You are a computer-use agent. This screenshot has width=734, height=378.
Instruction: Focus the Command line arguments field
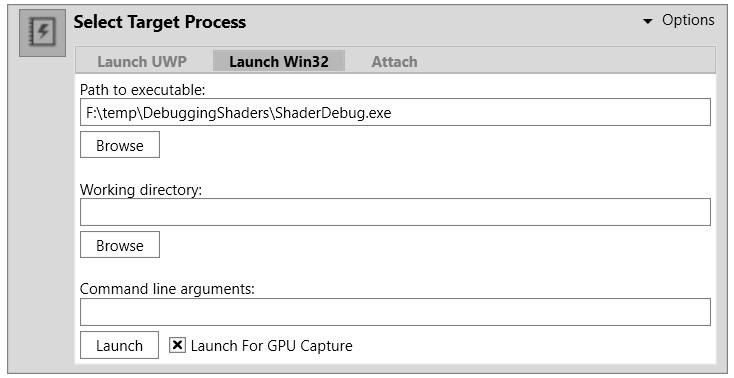[395, 312]
